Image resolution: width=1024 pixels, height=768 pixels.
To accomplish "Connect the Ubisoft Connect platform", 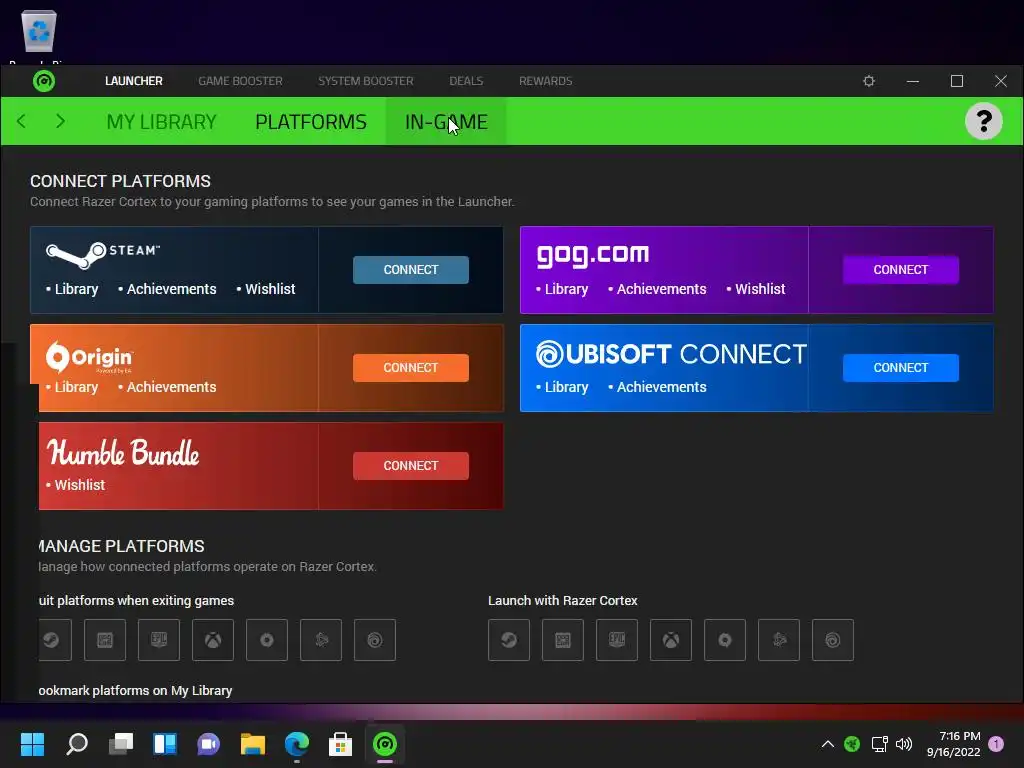I will tap(901, 368).
